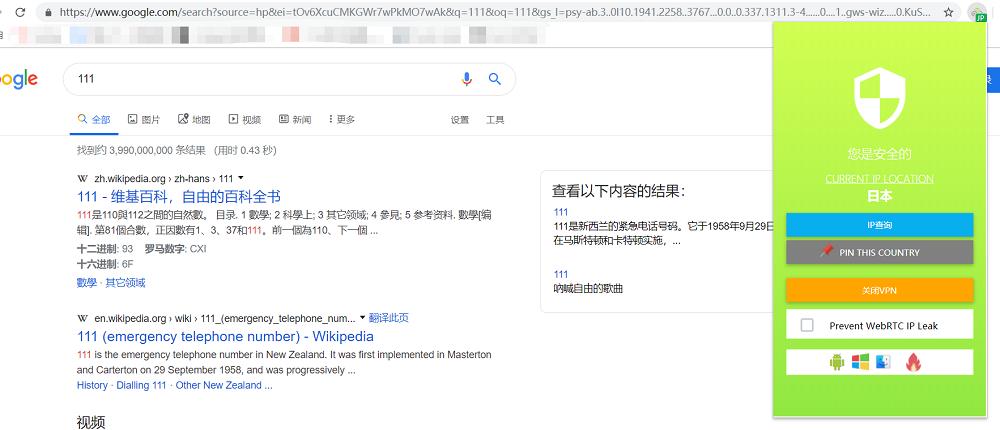Switch to the 新闻 tab
The height and width of the screenshot is (430, 1000).
[x=295, y=119]
